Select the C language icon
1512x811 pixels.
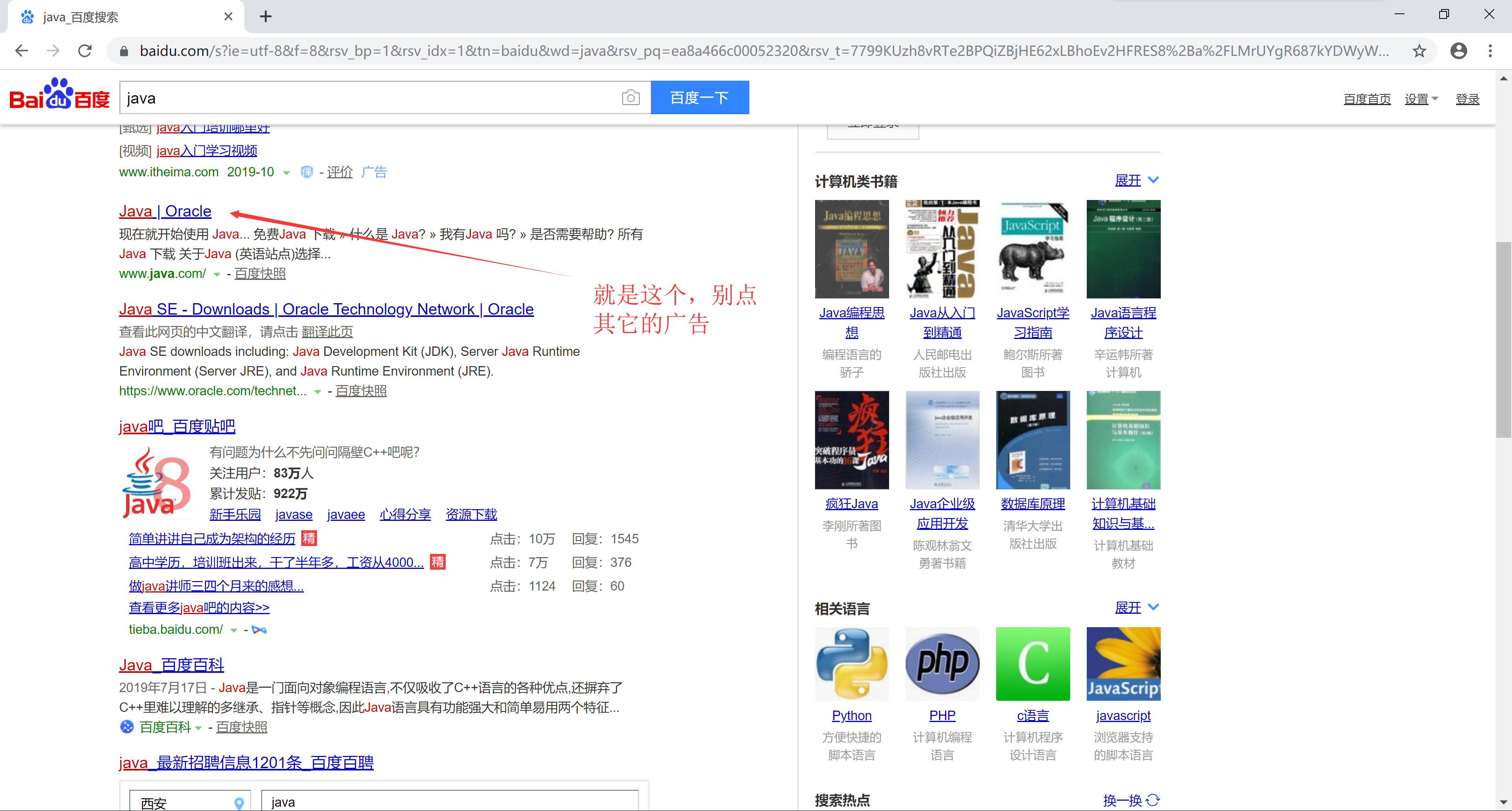(1032, 664)
